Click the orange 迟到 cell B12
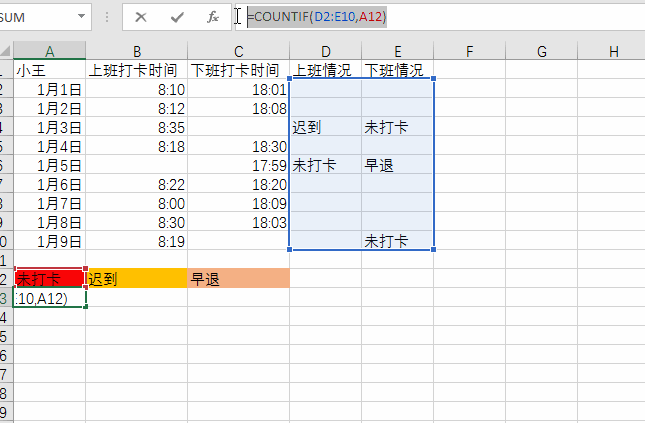 [x=137, y=279]
